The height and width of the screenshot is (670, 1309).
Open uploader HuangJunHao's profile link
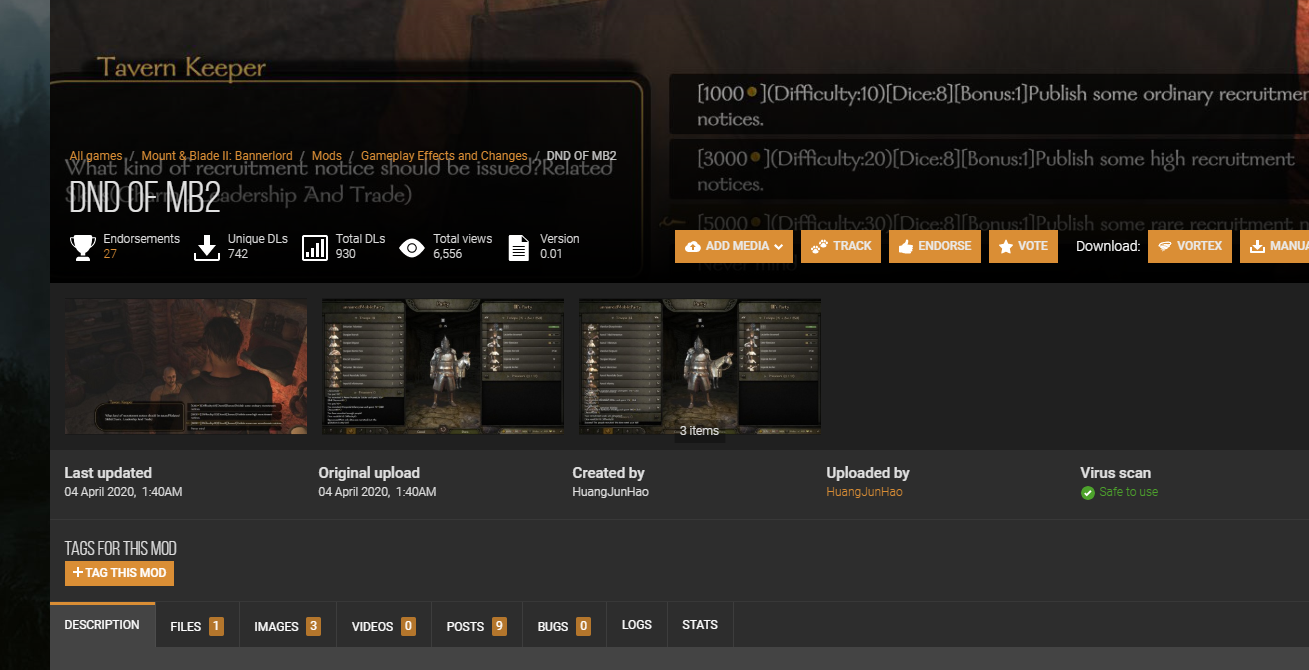click(864, 492)
